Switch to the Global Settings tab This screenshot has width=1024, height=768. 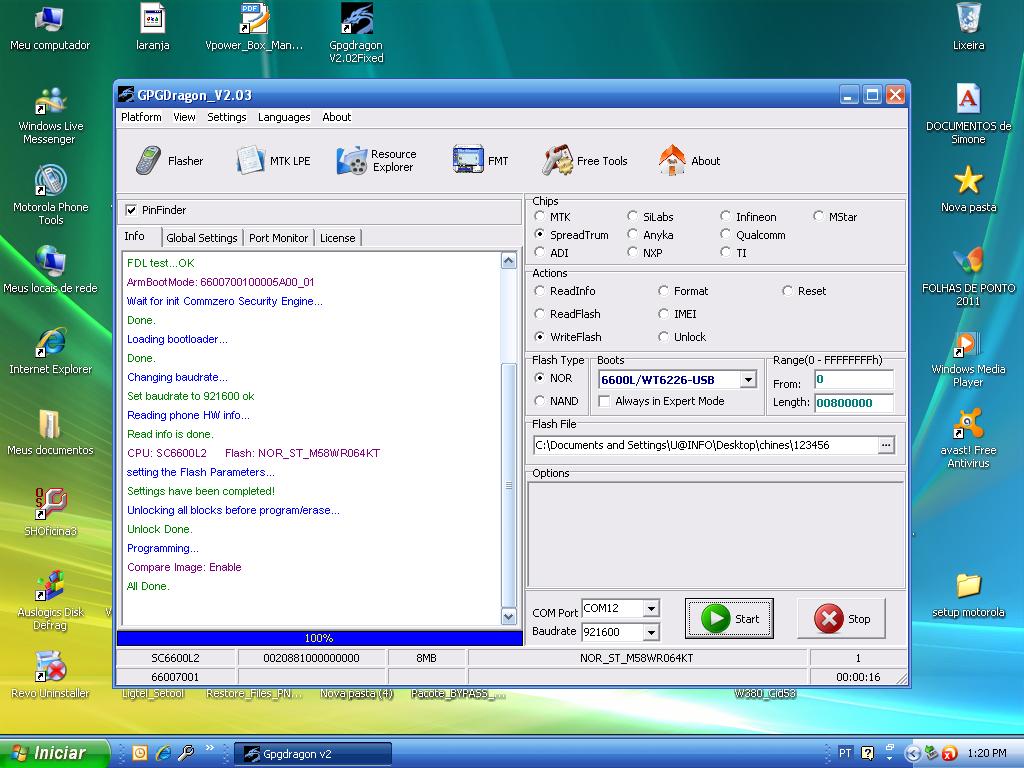tap(202, 238)
